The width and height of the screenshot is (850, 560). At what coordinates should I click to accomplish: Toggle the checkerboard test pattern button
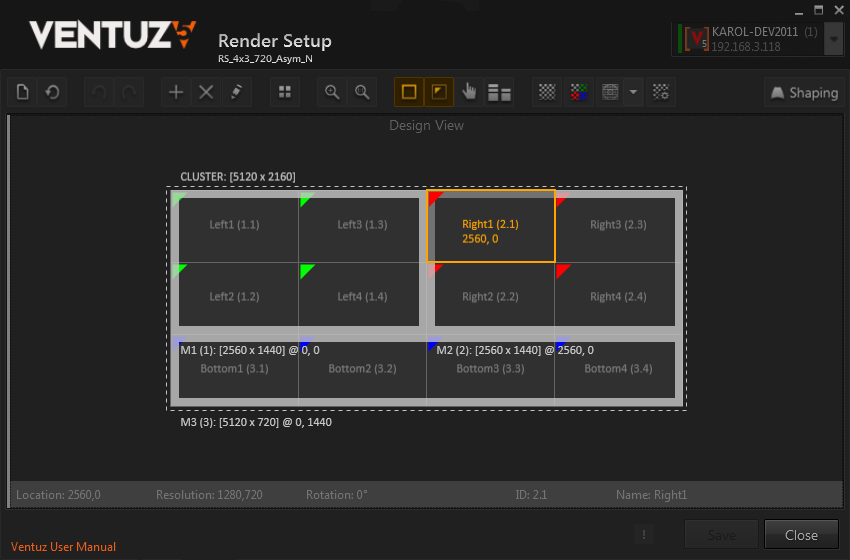point(547,92)
